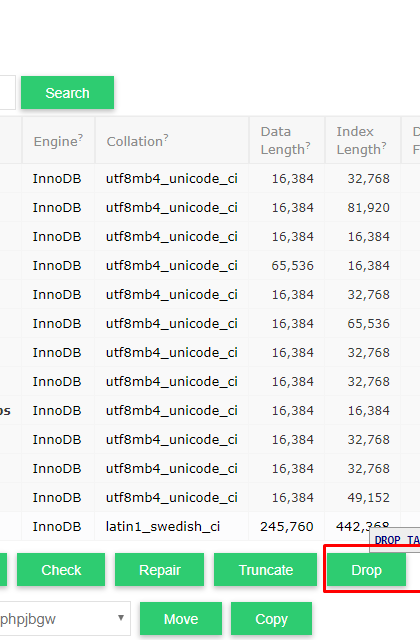Click the search text input field

pyautogui.click(x=7, y=93)
